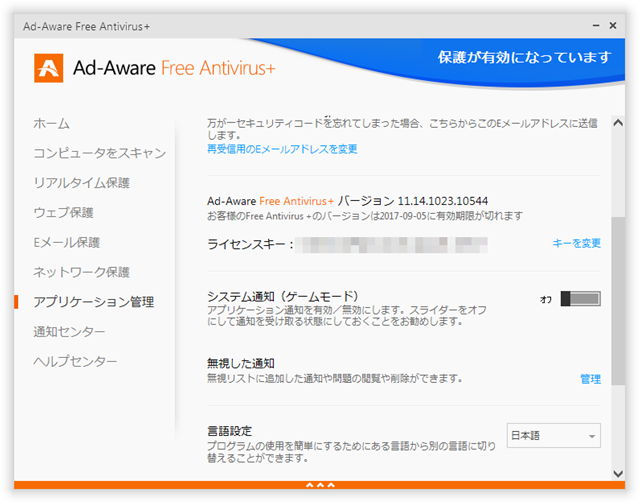
Task: Click the Ad-Aware orange logo icon
Action: point(49,68)
